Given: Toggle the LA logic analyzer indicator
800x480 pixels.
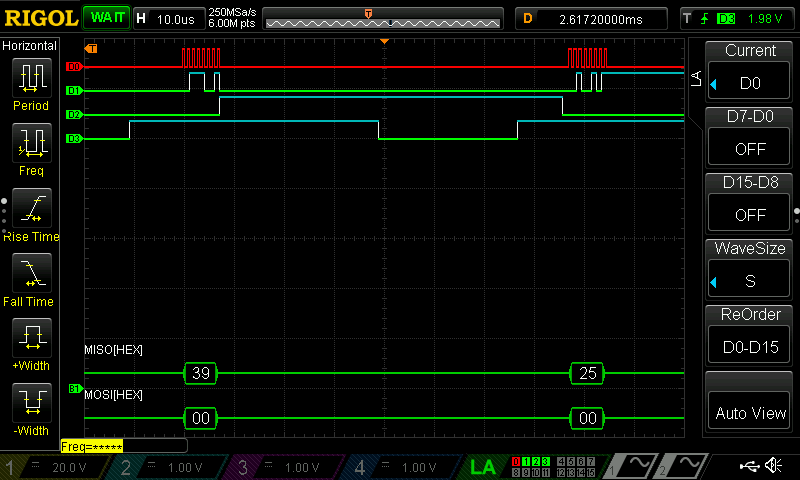Looking at the screenshot, I should 482,467.
